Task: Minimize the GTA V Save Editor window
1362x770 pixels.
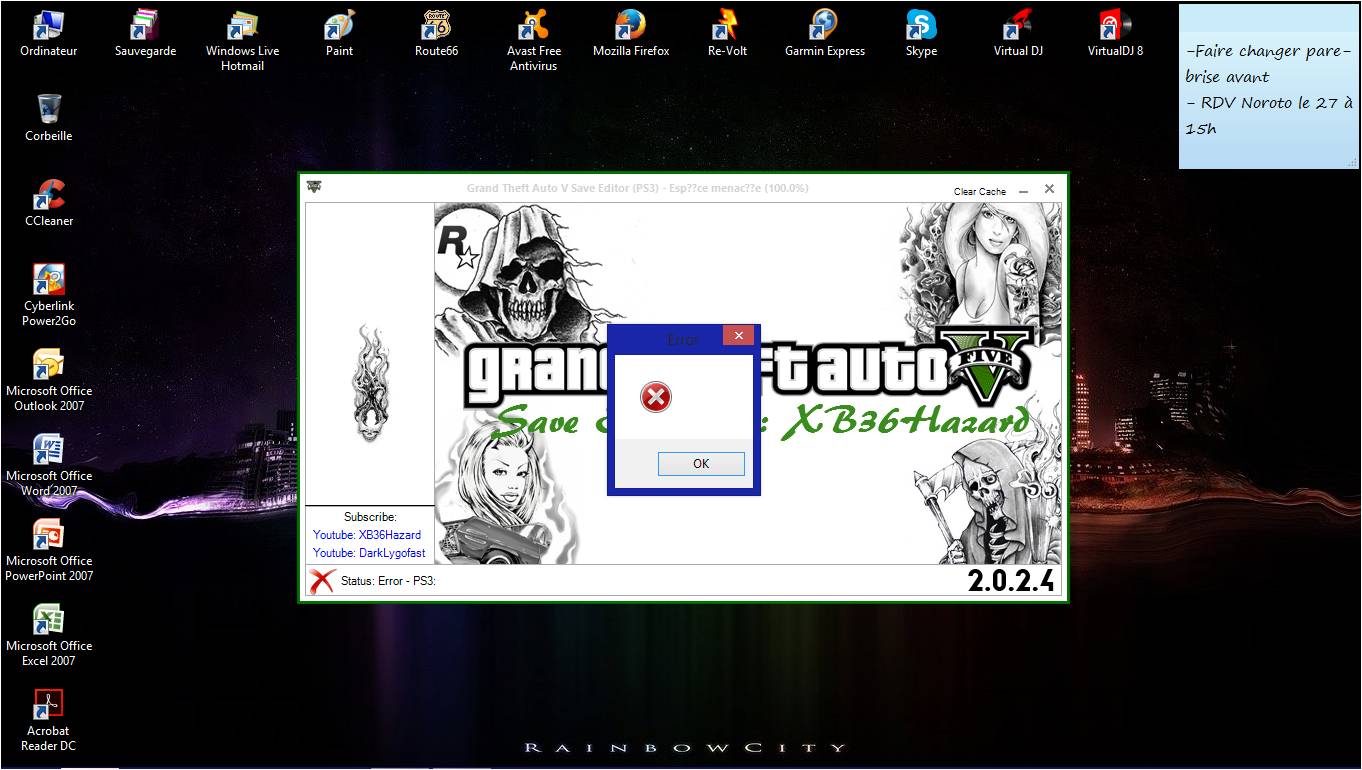Action: (x=1023, y=190)
